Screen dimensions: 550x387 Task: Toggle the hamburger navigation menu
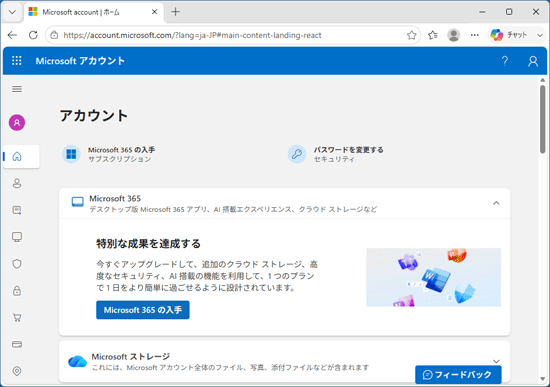[x=17, y=89]
